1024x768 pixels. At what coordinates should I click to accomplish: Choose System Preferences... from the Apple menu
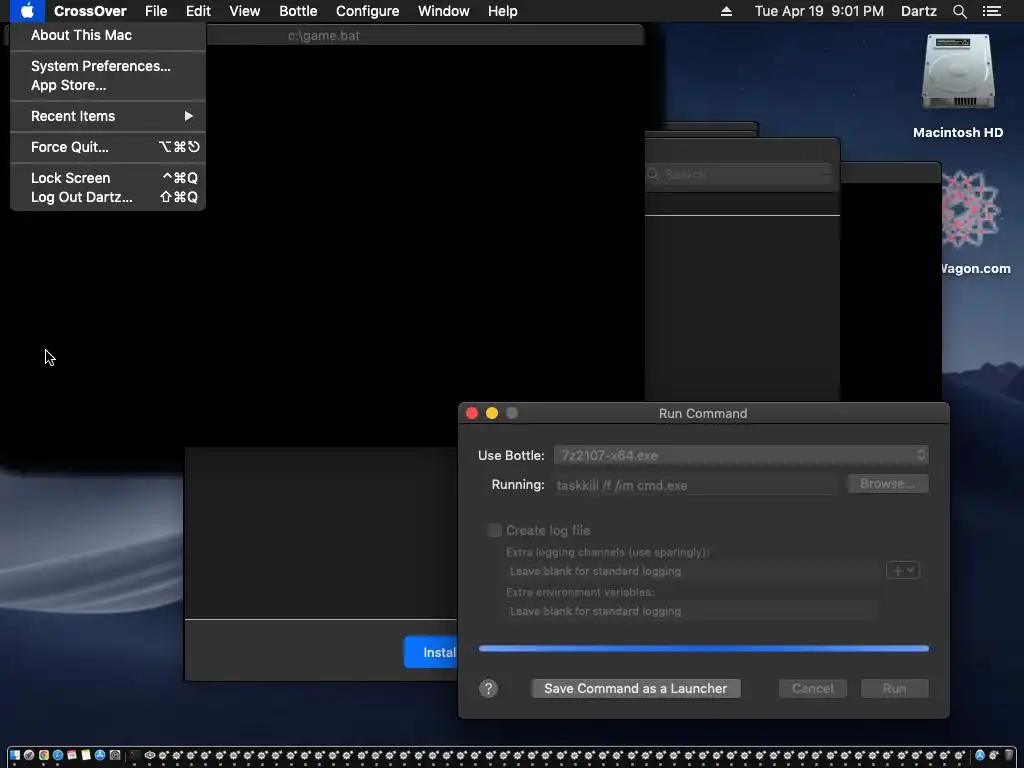(x=108, y=66)
